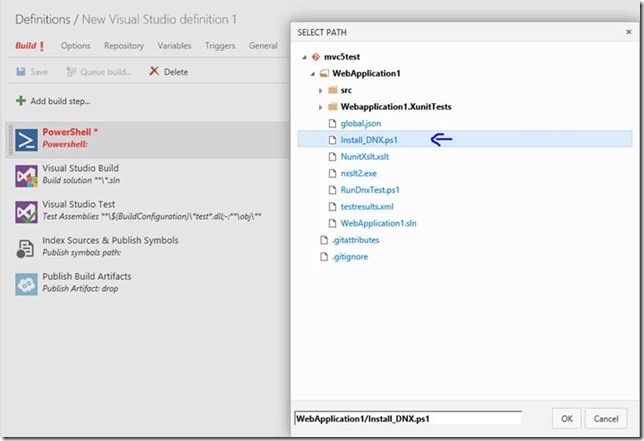Image resolution: width=644 pixels, height=441 pixels.
Task: Click the Publish Build Artifacts icon
Action: coord(26,284)
